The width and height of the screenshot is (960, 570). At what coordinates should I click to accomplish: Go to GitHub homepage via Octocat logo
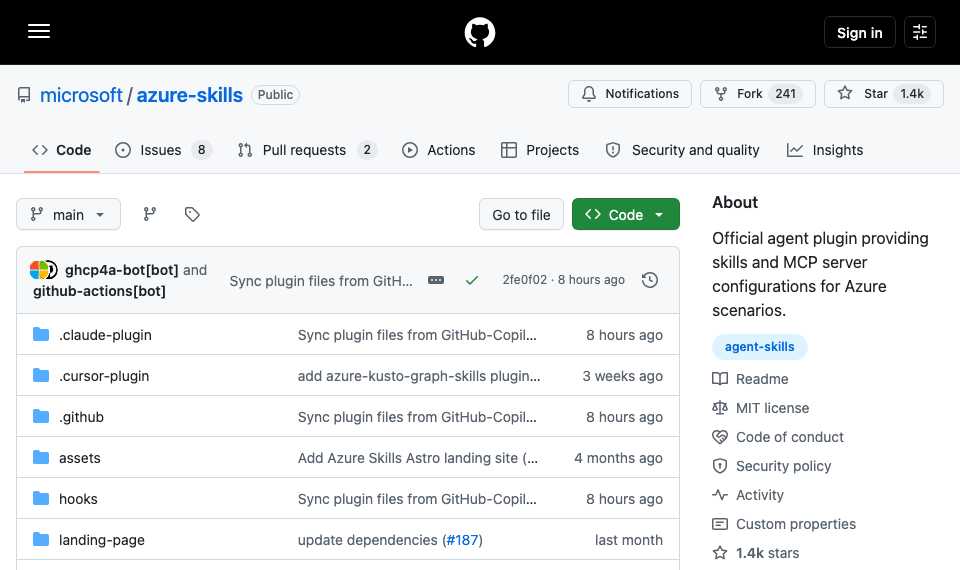coord(479,32)
